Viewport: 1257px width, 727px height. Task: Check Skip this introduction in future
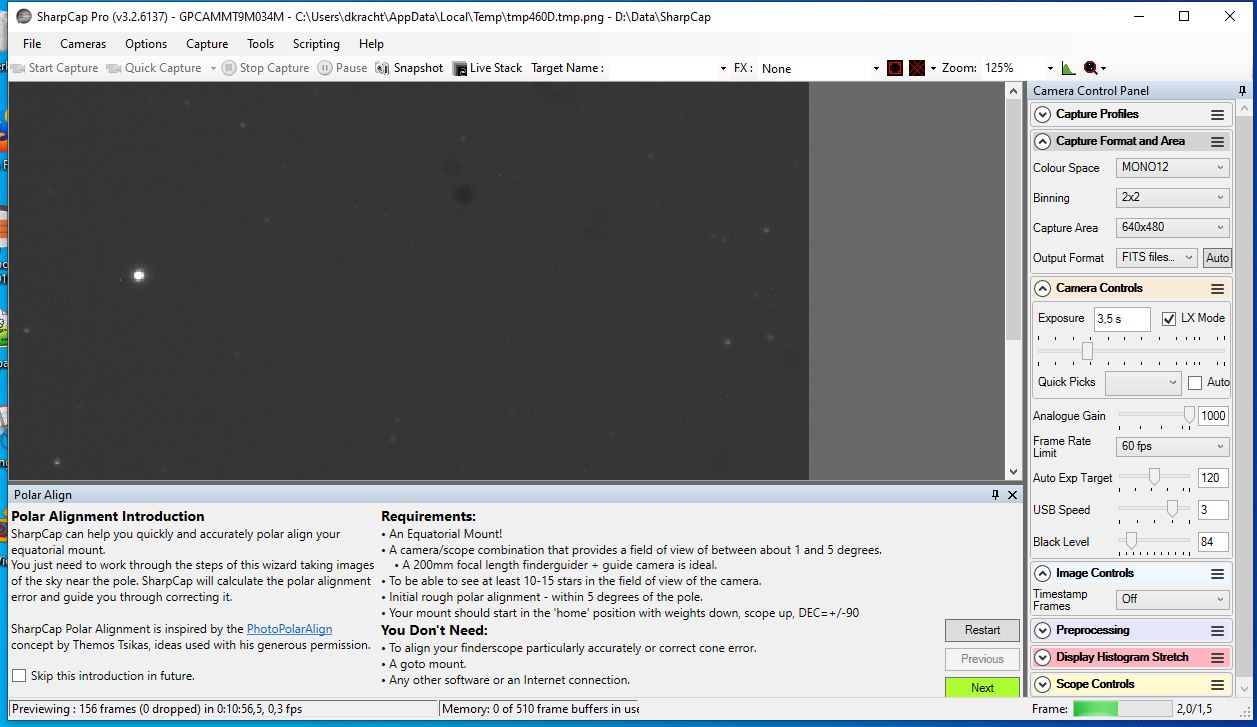[19, 676]
